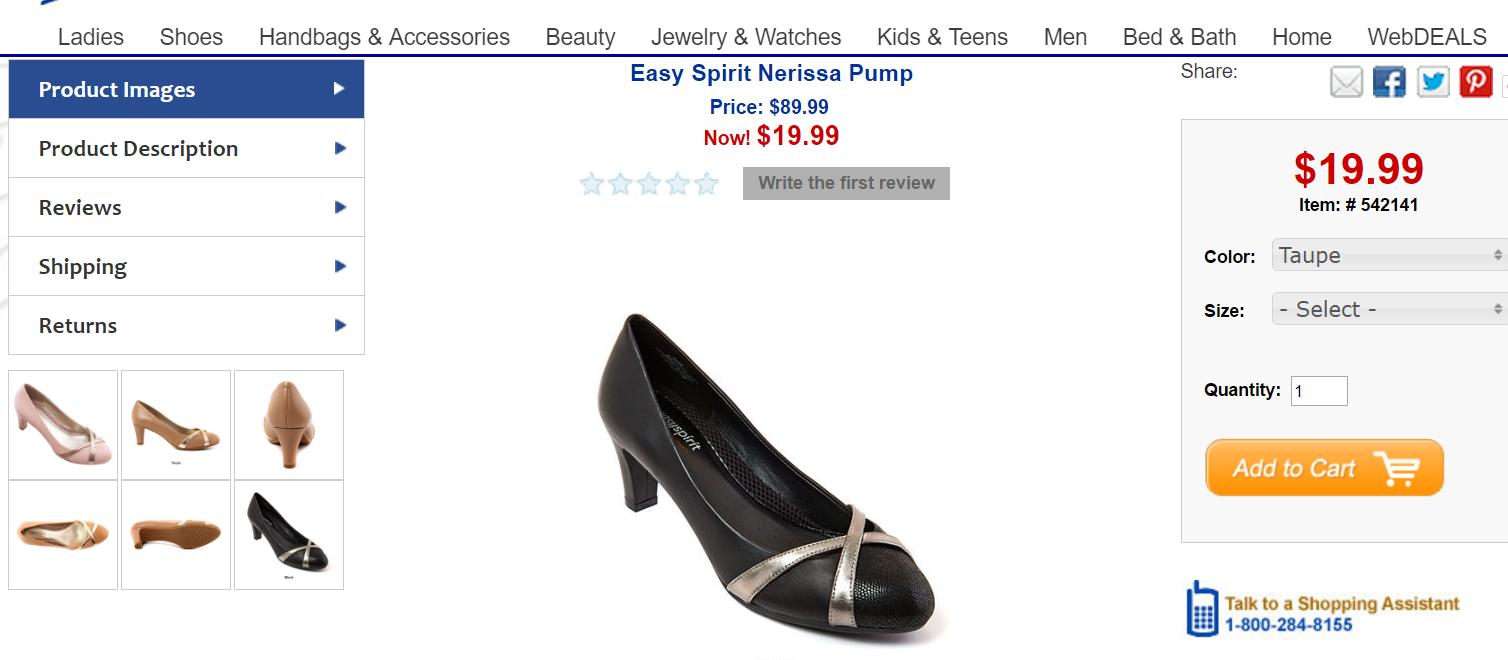Open the Color dropdown showing Taupe

click(1389, 256)
